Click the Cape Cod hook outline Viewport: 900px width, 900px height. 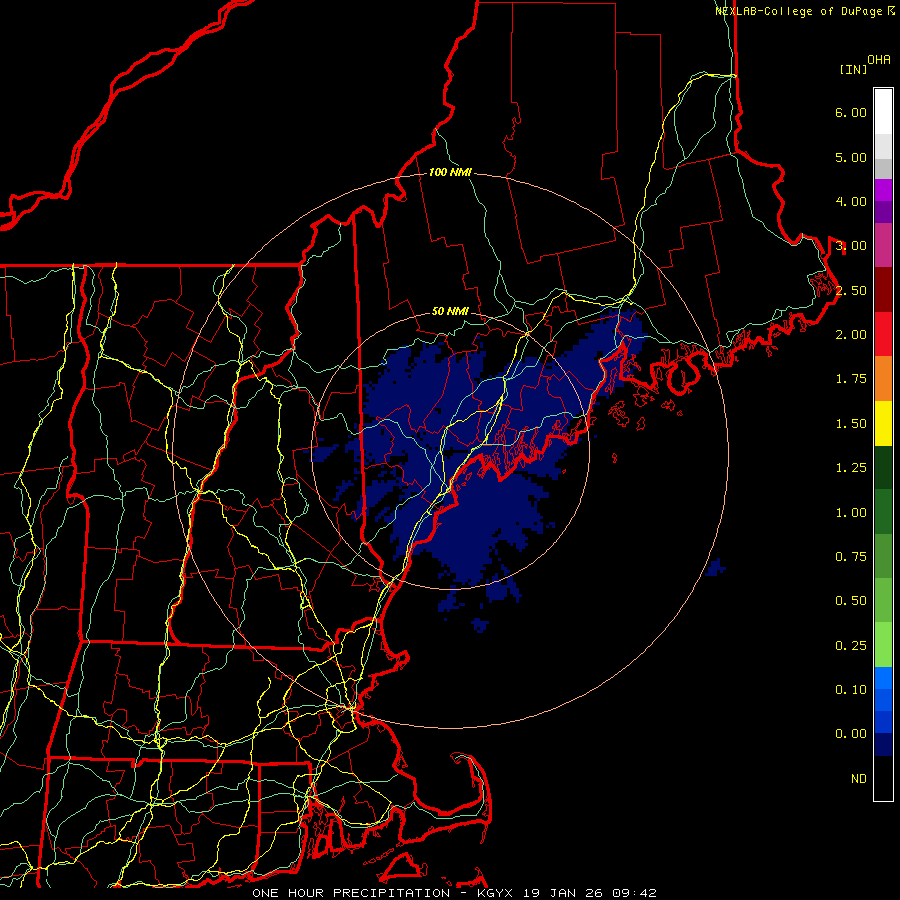pos(471,781)
